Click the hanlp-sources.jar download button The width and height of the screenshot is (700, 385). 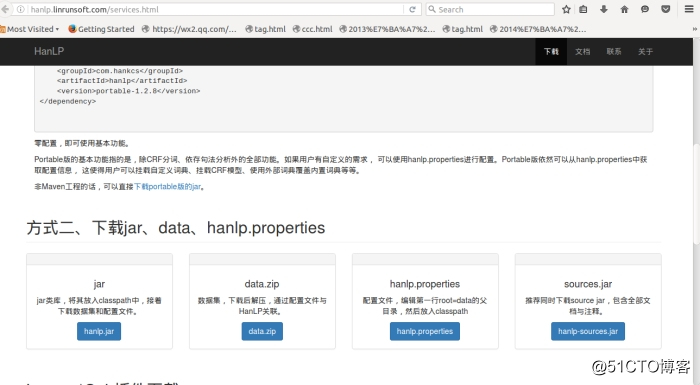(x=588, y=331)
